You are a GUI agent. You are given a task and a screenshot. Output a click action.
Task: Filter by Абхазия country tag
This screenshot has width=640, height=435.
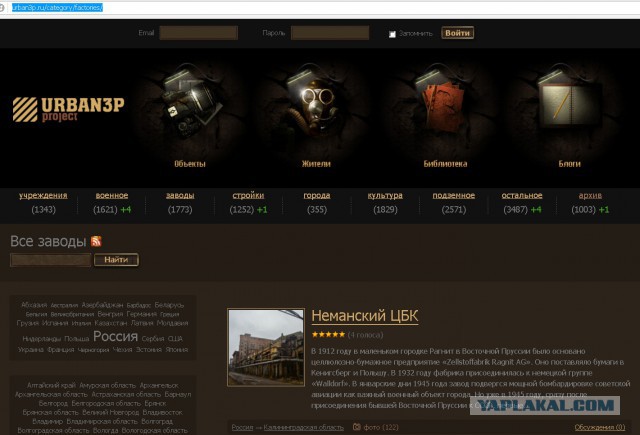[34, 305]
